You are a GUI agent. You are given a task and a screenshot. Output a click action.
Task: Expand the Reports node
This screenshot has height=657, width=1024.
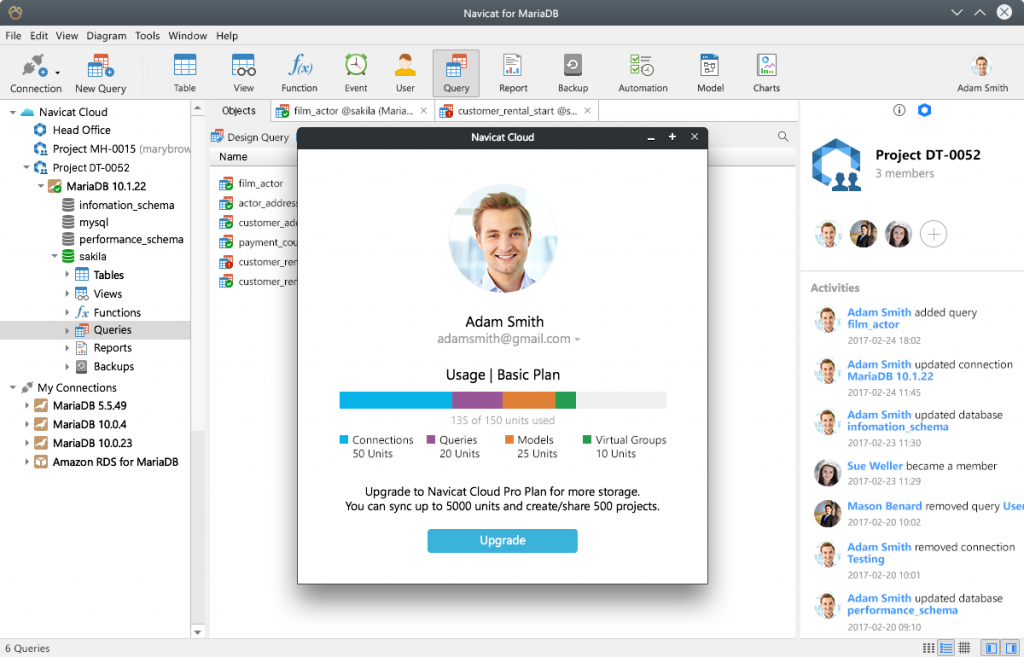point(67,348)
